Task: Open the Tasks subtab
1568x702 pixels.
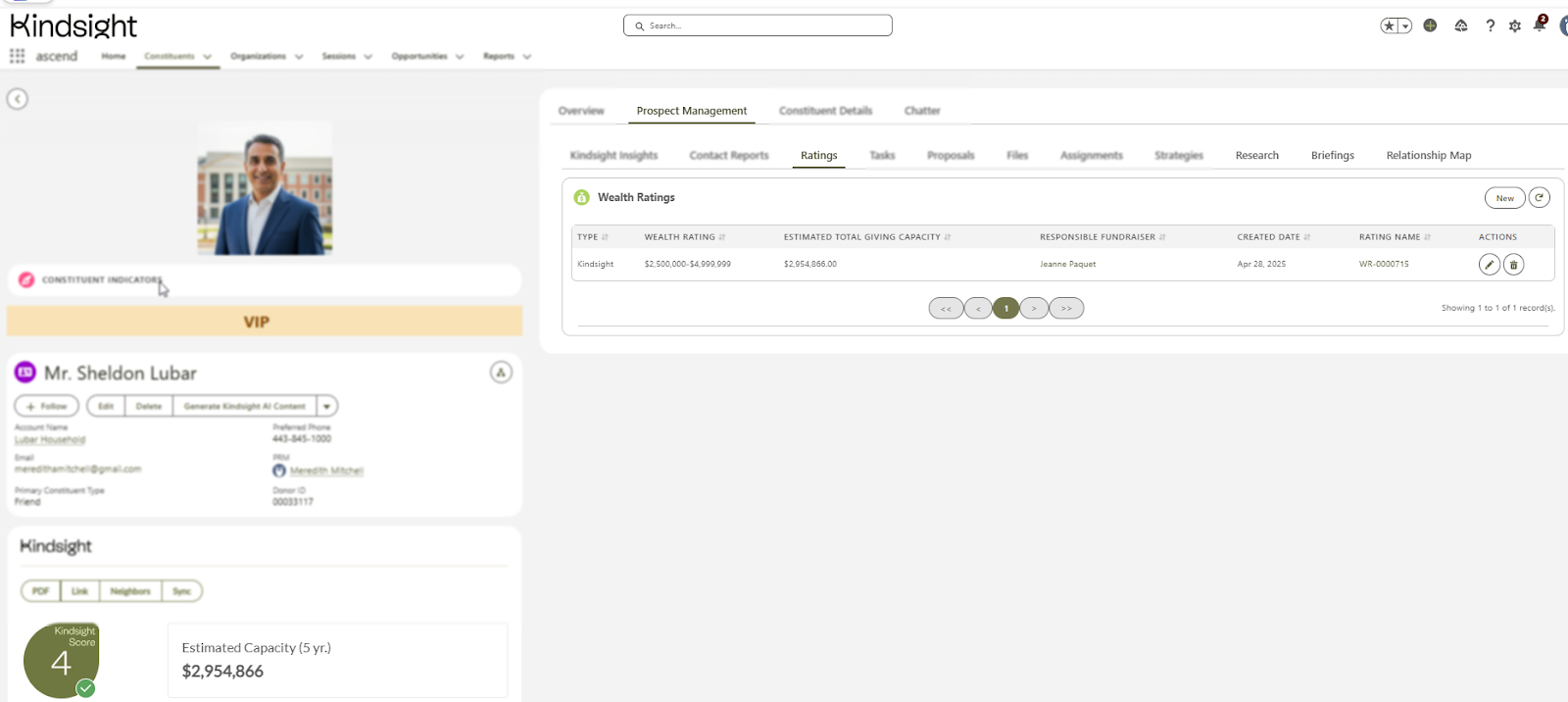Action: pyautogui.click(x=882, y=155)
